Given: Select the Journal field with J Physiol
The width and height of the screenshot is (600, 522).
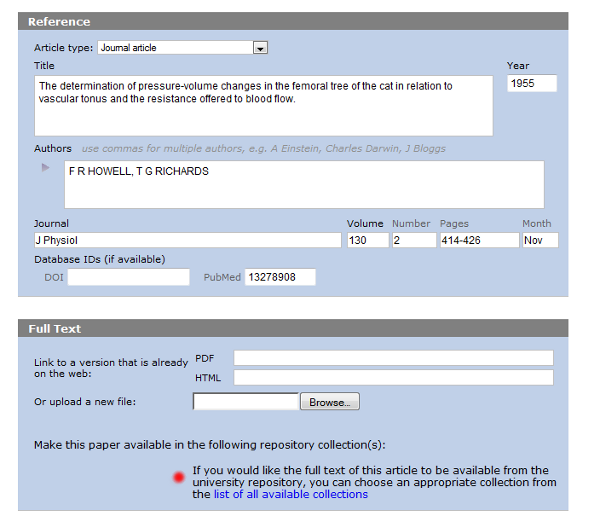Looking at the screenshot, I should (187, 240).
